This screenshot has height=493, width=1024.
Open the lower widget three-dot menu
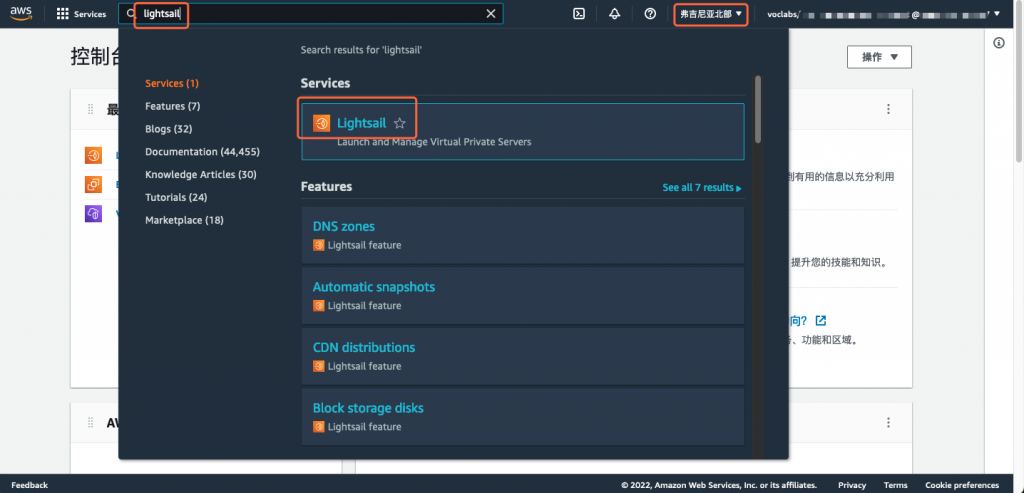point(888,423)
